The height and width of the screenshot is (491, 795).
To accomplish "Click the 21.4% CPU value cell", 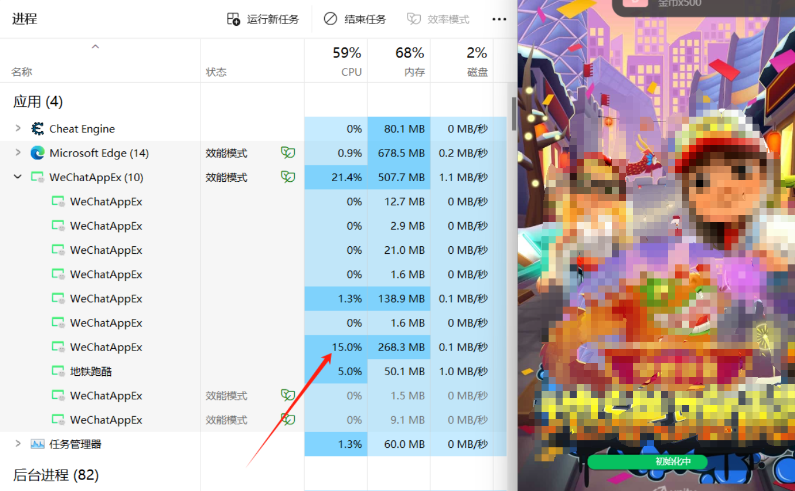I will (336, 178).
